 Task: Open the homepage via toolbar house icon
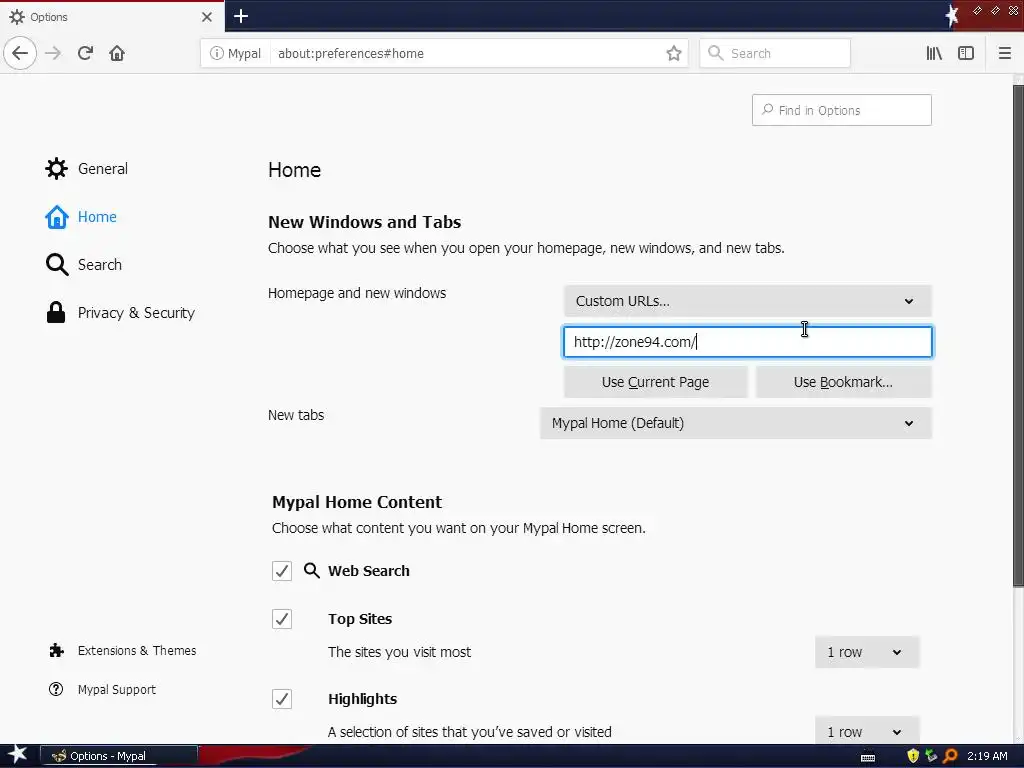pyautogui.click(x=117, y=53)
